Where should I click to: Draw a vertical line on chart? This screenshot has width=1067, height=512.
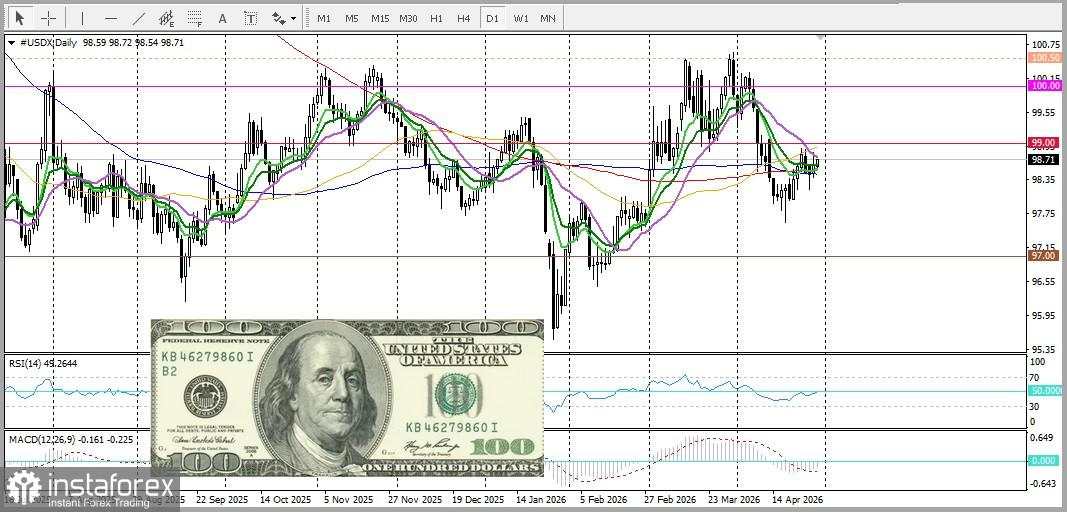83,18
